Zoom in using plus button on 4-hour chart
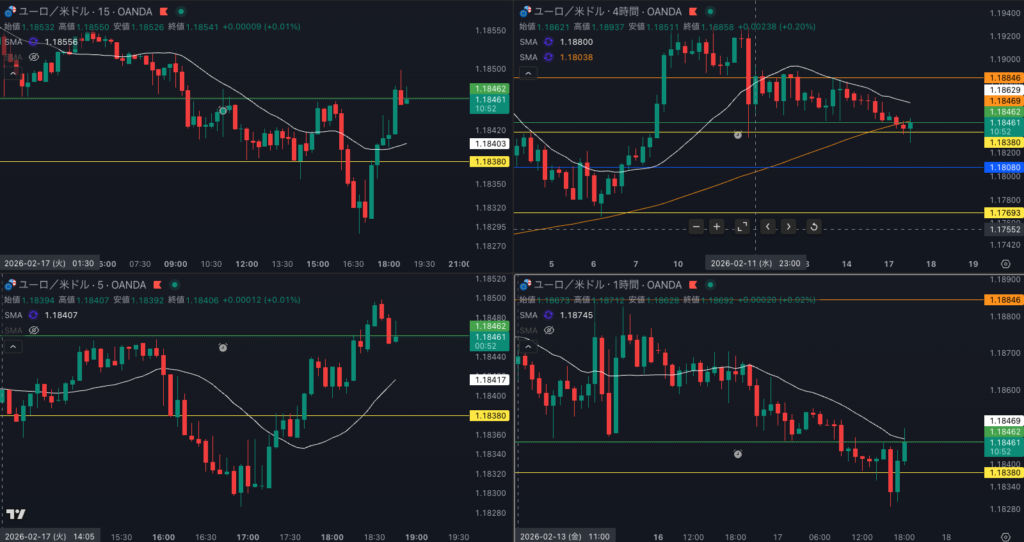 pos(717,227)
